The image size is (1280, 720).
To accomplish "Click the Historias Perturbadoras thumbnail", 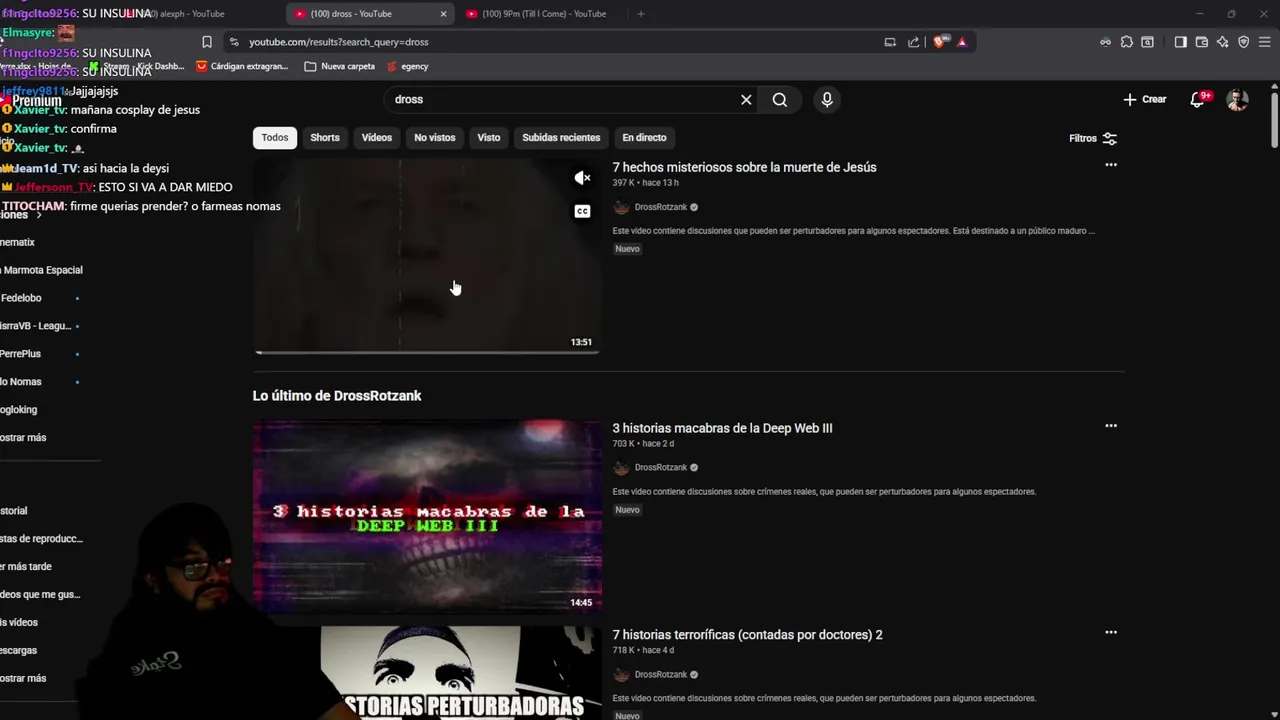I will [x=460, y=673].
